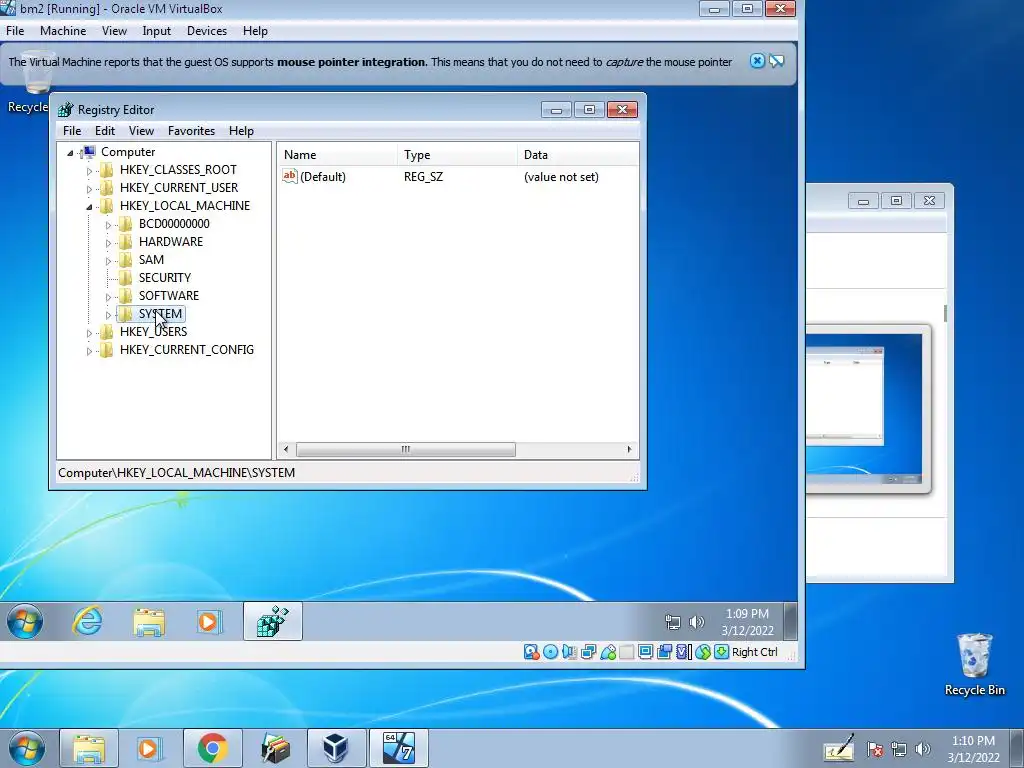Expand HKEY_CURRENT_USER with its arrow

(89, 189)
